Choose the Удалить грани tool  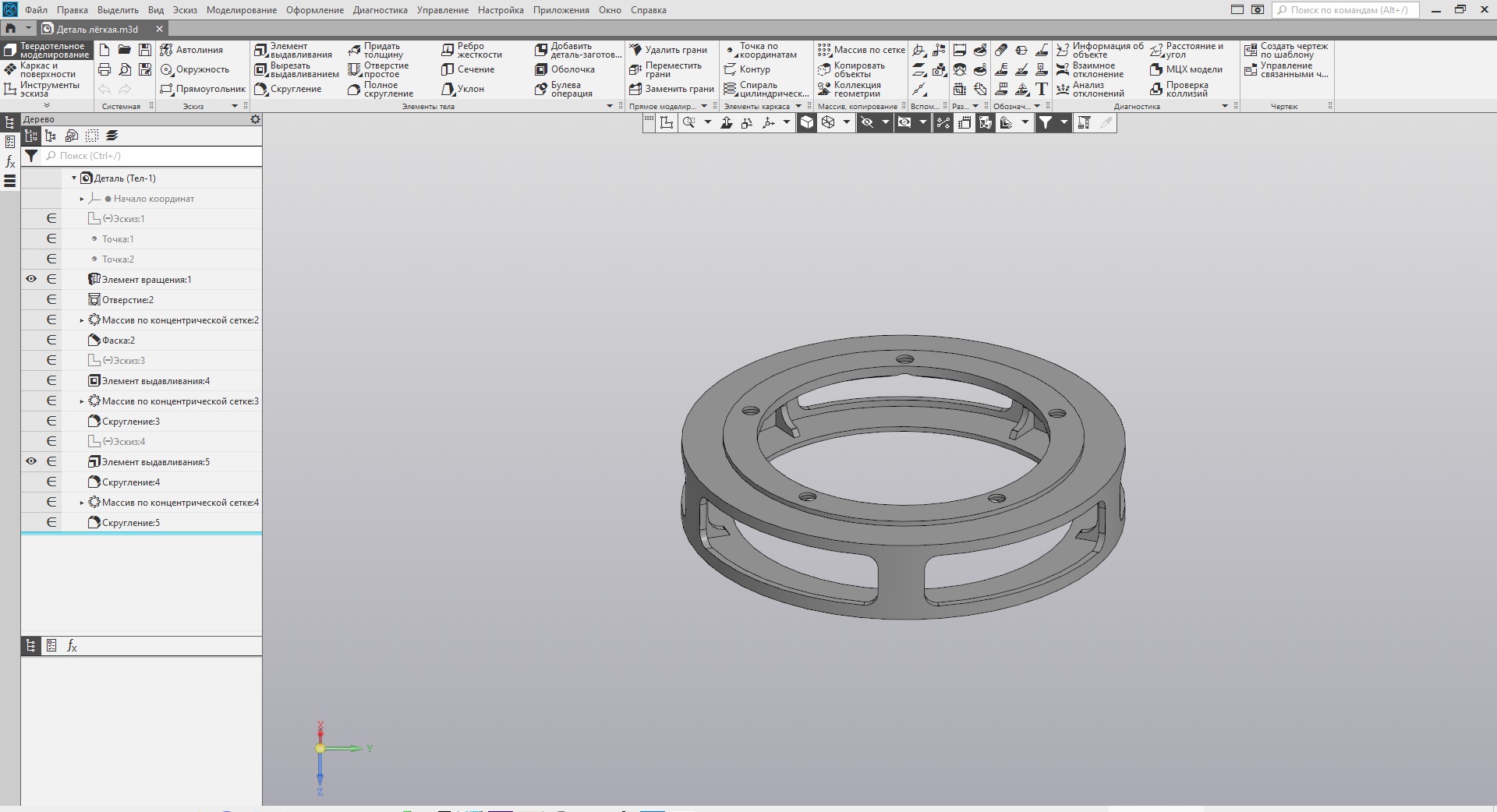[x=668, y=50]
